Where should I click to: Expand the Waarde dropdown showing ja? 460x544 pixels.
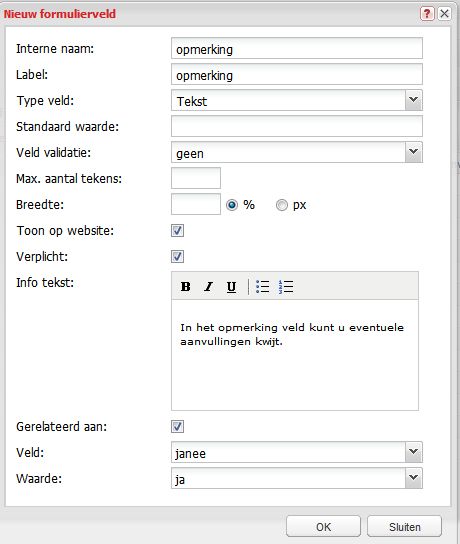(x=297, y=478)
